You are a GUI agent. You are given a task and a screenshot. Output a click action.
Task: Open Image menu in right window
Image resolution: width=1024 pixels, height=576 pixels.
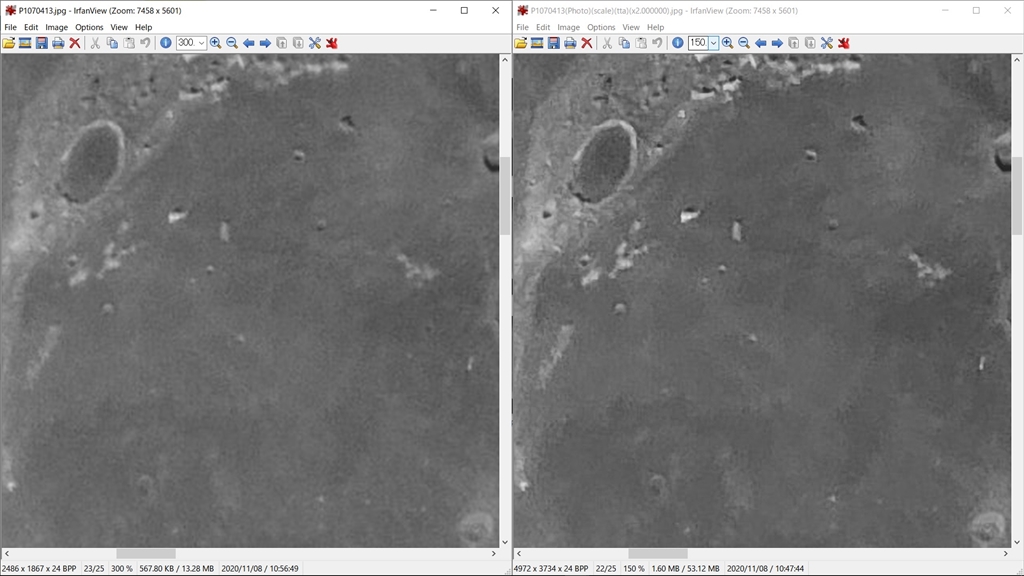pyautogui.click(x=569, y=27)
